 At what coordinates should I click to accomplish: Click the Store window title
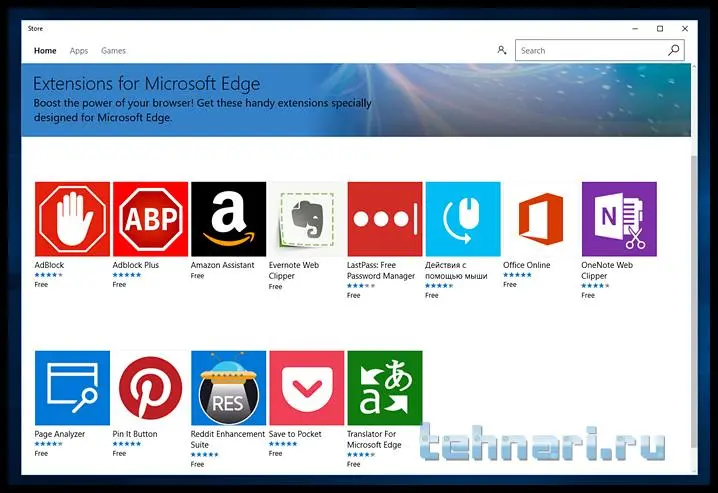[35, 28]
